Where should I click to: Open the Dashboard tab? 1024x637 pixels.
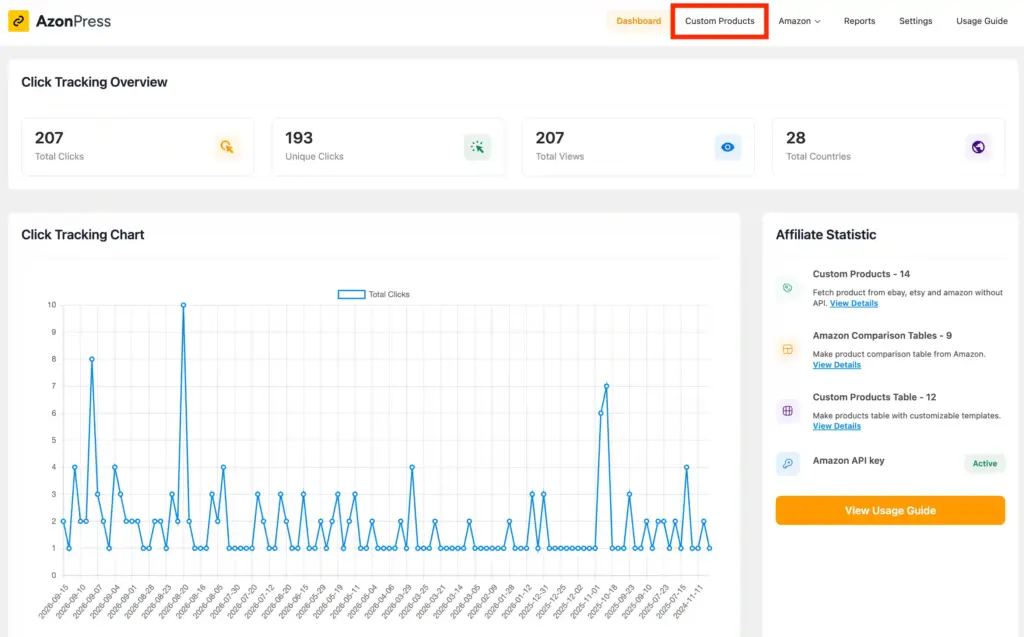[639, 21]
